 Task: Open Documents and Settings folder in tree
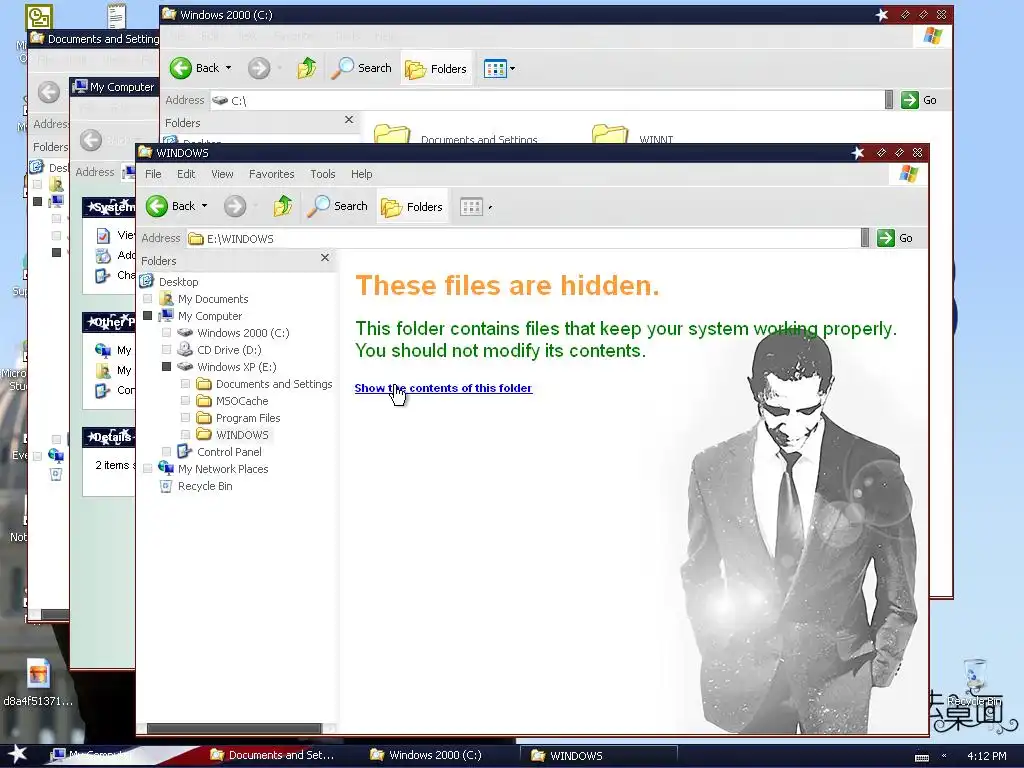[274, 384]
